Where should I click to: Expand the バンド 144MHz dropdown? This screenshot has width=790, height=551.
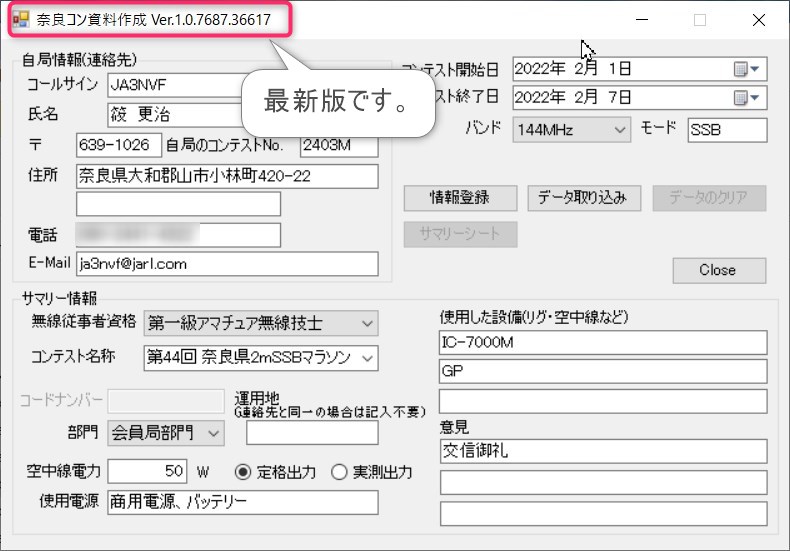click(620, 130)
